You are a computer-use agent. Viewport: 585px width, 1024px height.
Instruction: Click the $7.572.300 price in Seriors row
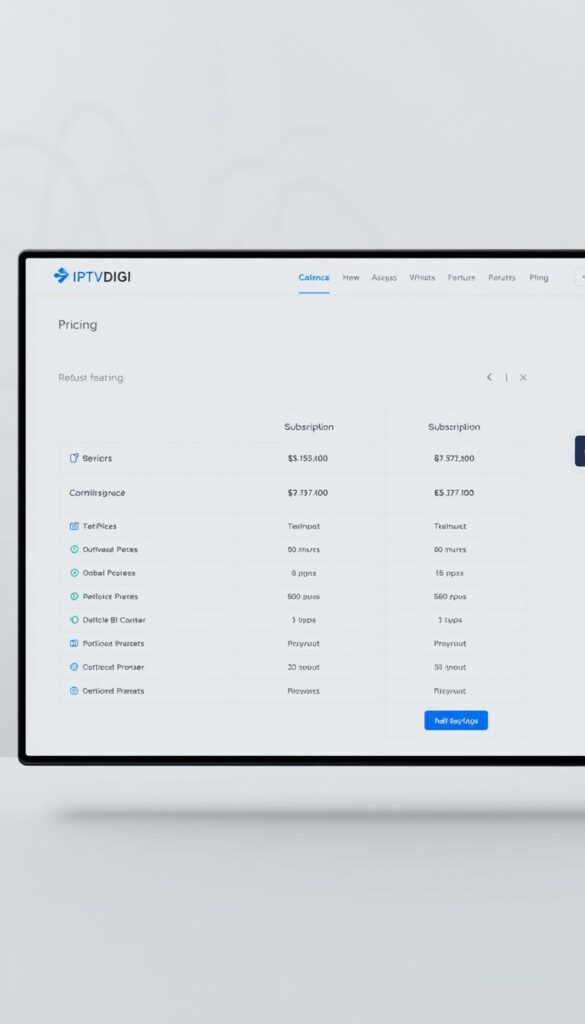(454, 458)
